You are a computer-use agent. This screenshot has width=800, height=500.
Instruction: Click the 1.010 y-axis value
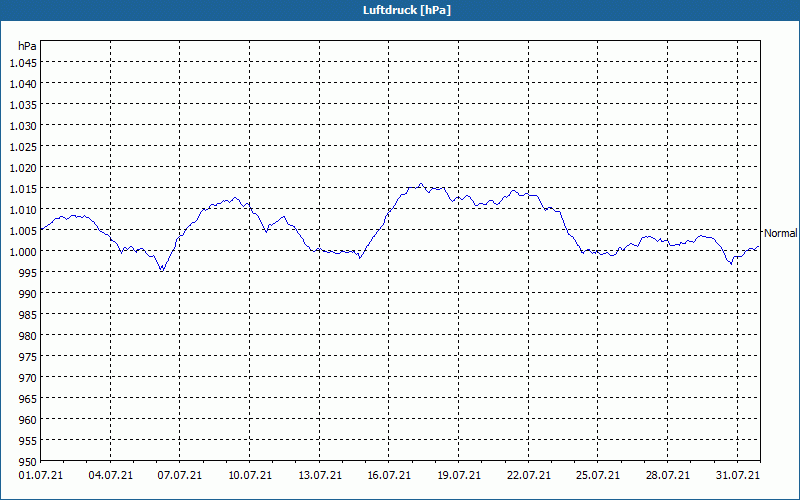[x=23, y=210]
